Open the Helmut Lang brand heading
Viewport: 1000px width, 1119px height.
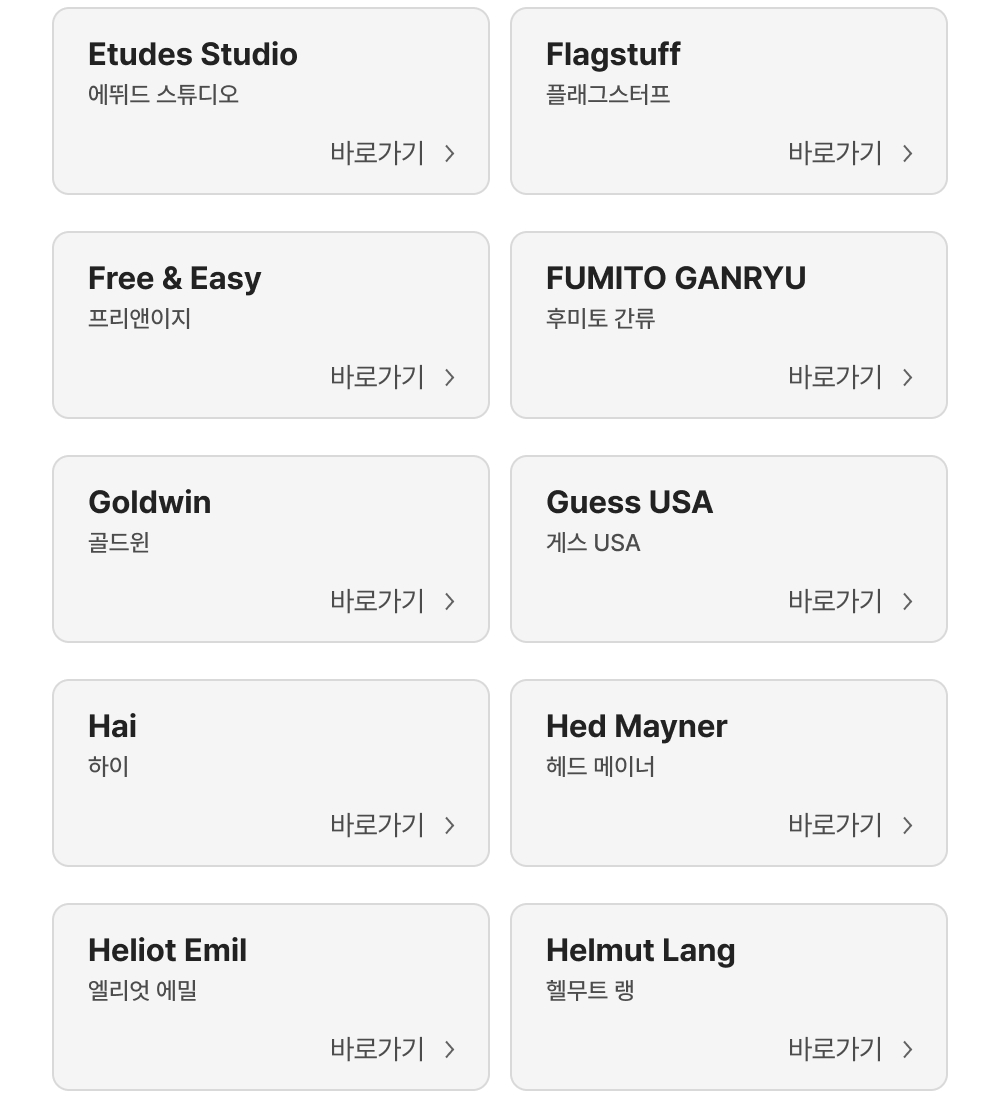click(x=641, y=950)
